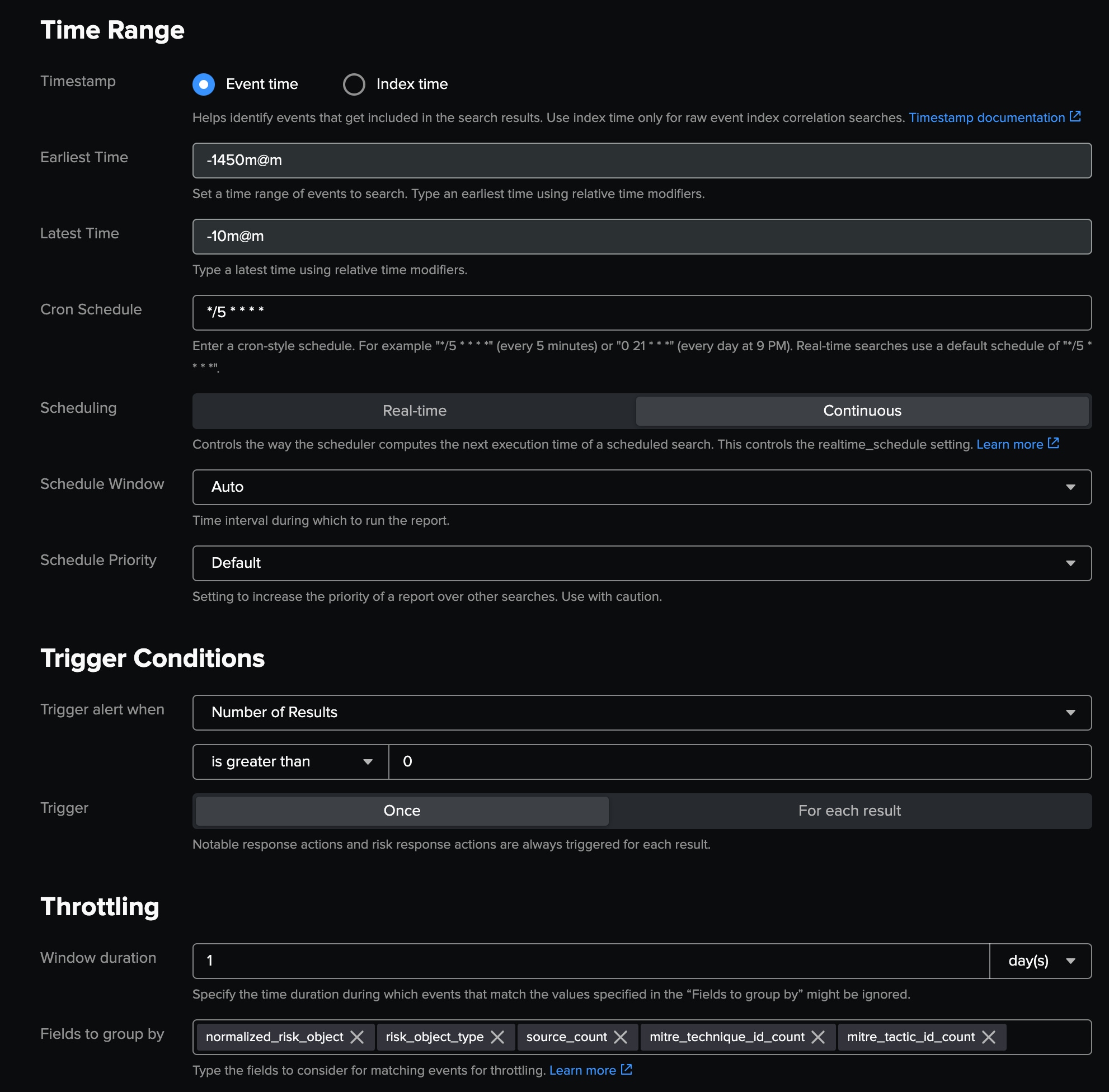Open the Trigger alert when dropdown
Image resolution: width=1109 pixels, height=1092 pixels.
[x=641, y=712]
